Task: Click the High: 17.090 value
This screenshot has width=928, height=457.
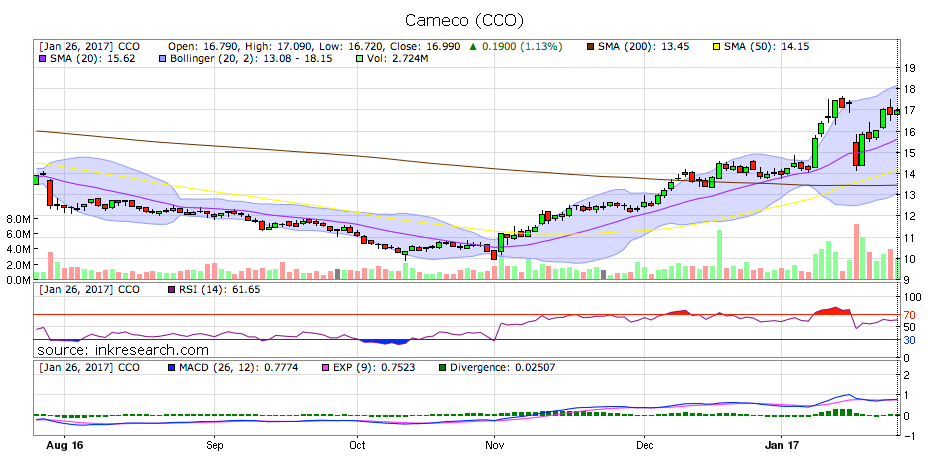Action: click(278, 46)
